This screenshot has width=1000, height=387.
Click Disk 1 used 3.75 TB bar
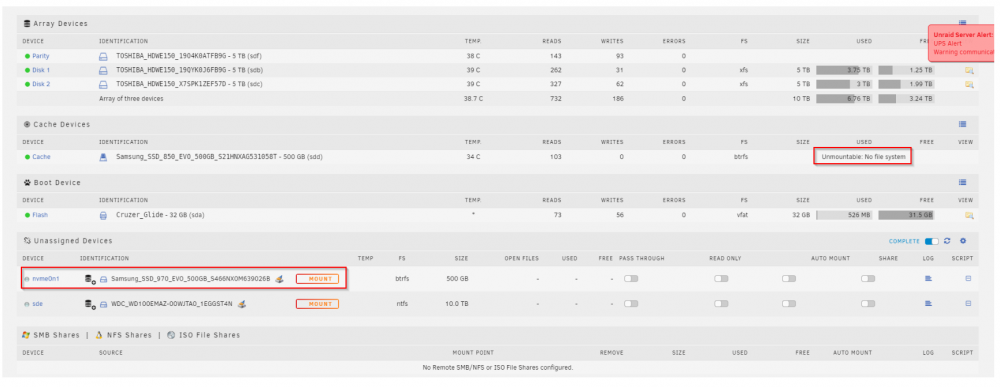(844, 70)
